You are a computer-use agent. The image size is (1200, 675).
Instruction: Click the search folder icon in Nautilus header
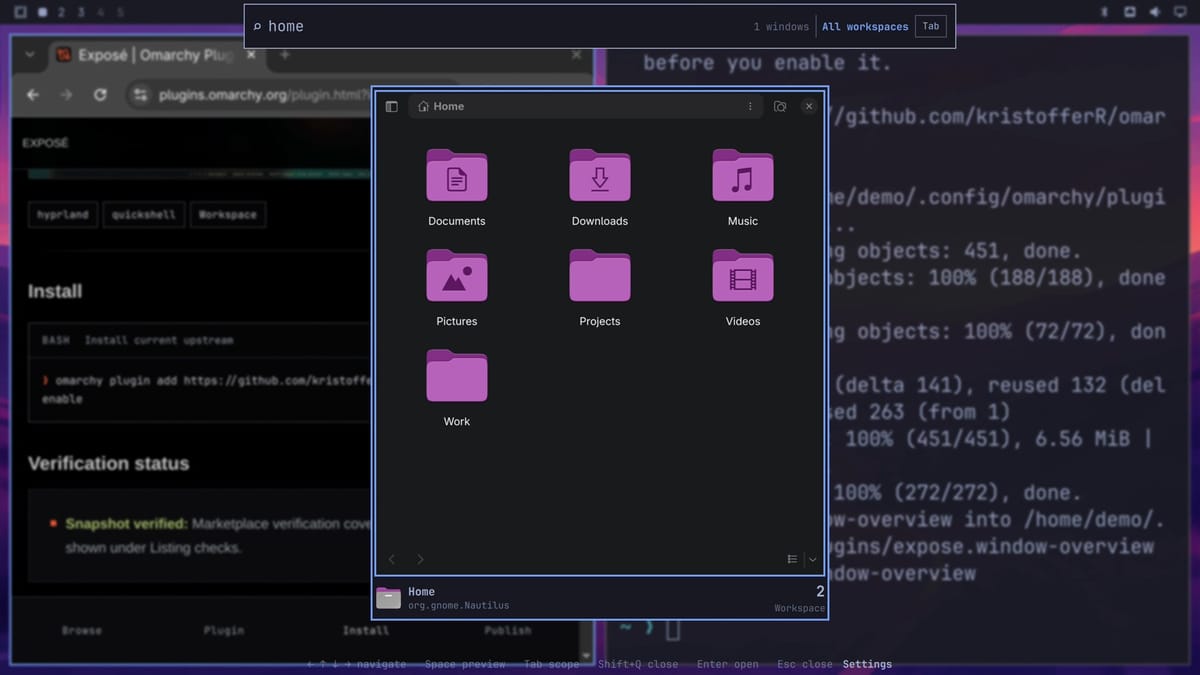780,106
